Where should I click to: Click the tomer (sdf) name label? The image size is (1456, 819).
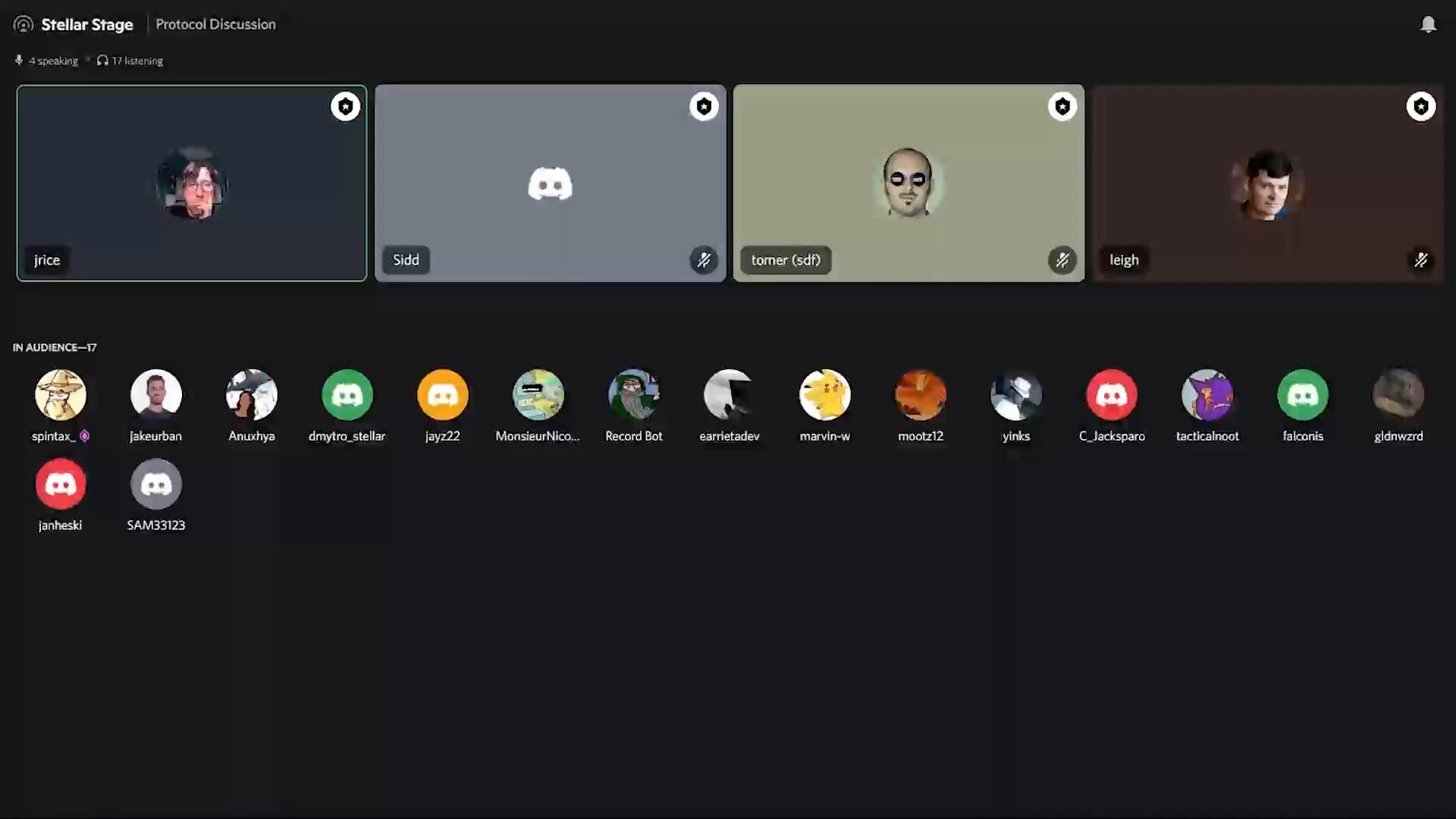(x=786, y=260)
